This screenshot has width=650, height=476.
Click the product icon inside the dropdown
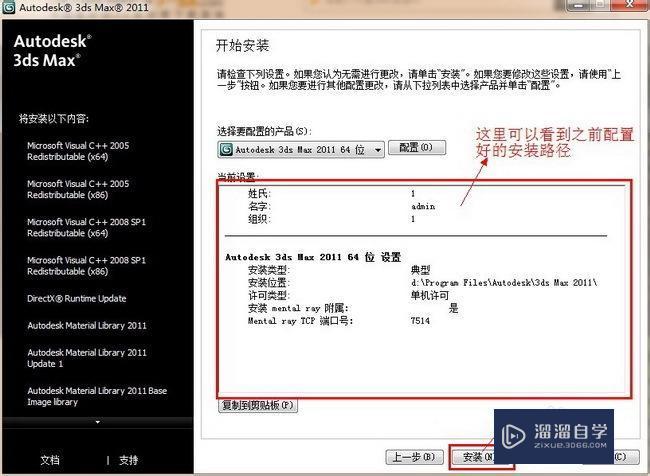coord(226,149)
